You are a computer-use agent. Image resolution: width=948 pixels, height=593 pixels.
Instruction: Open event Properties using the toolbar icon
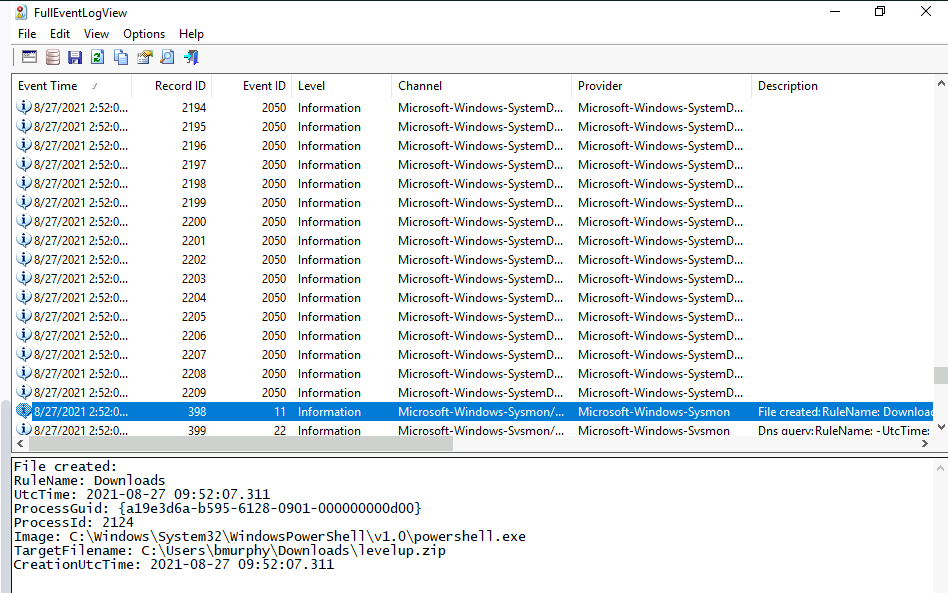pos(144,57)
